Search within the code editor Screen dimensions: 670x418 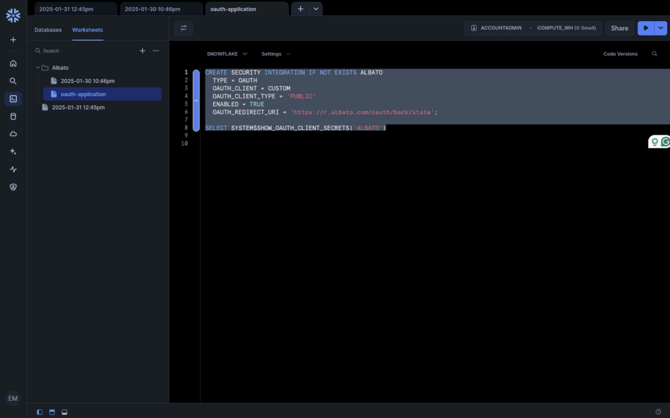(655, 54)
